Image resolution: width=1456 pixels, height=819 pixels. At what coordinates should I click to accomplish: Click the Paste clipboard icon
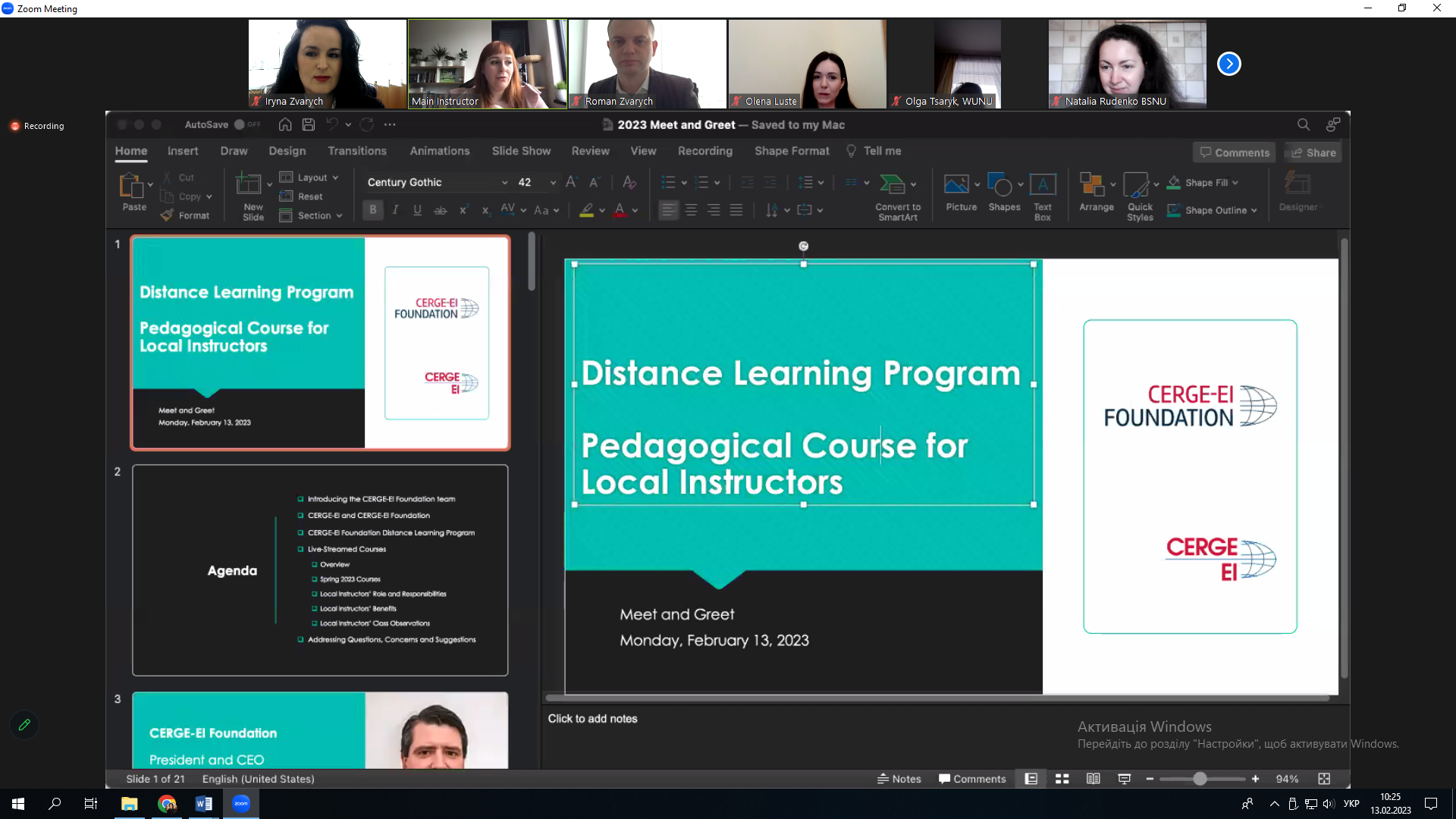click(130, 186)
